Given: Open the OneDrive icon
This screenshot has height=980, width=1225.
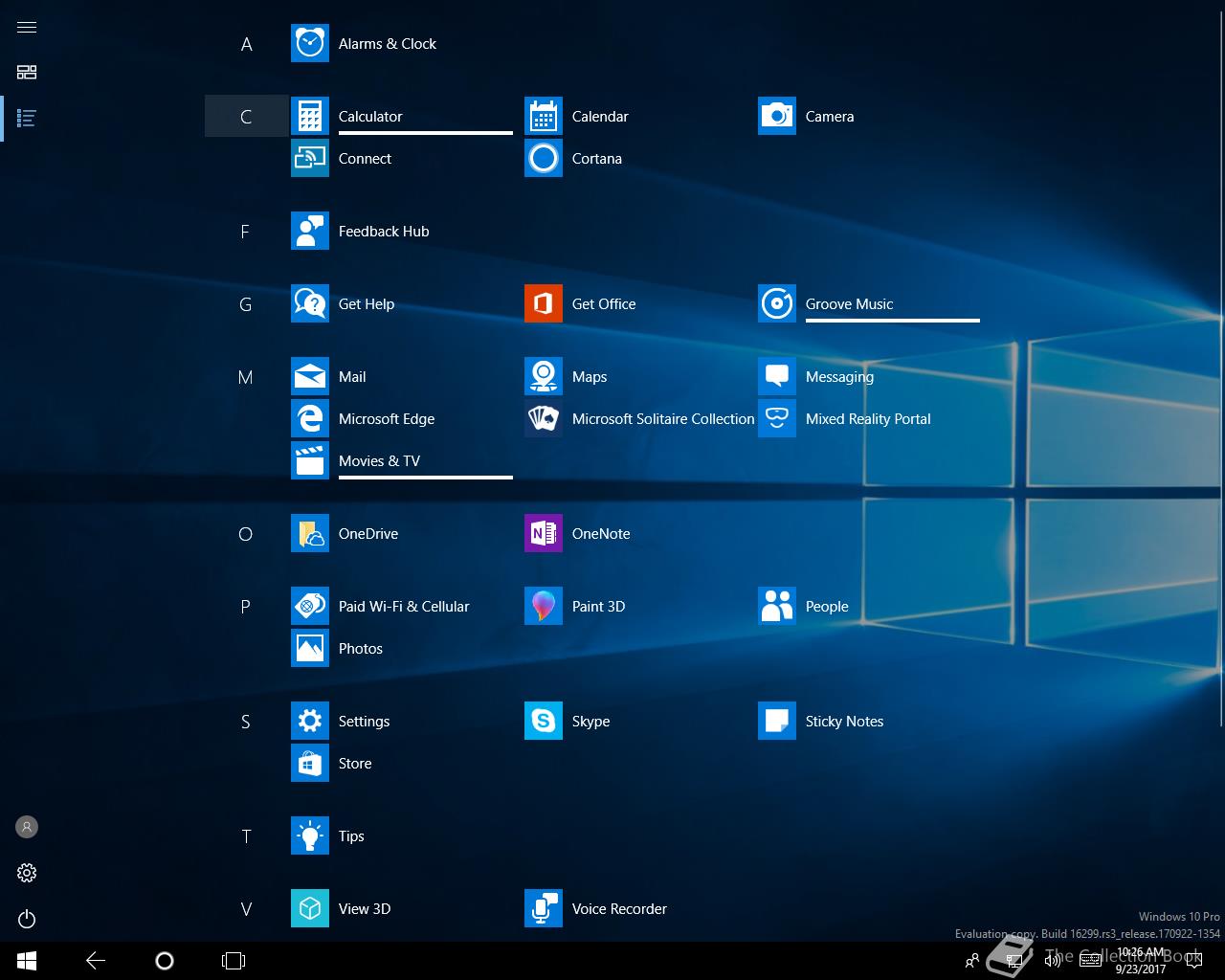Looking at the screenshot, I should (x=310, y=533).
